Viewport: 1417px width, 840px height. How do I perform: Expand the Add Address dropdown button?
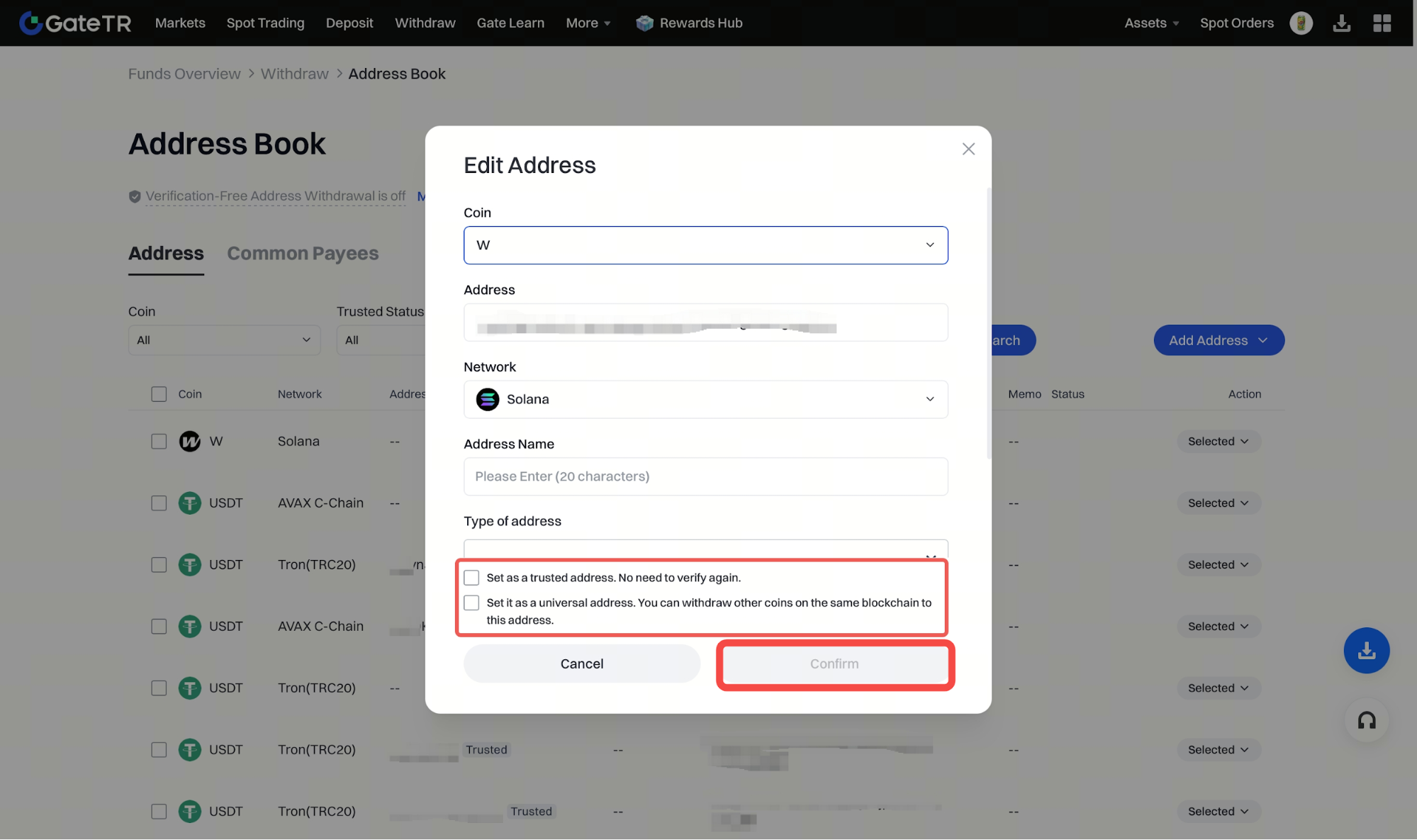(x=1219, y=340)
